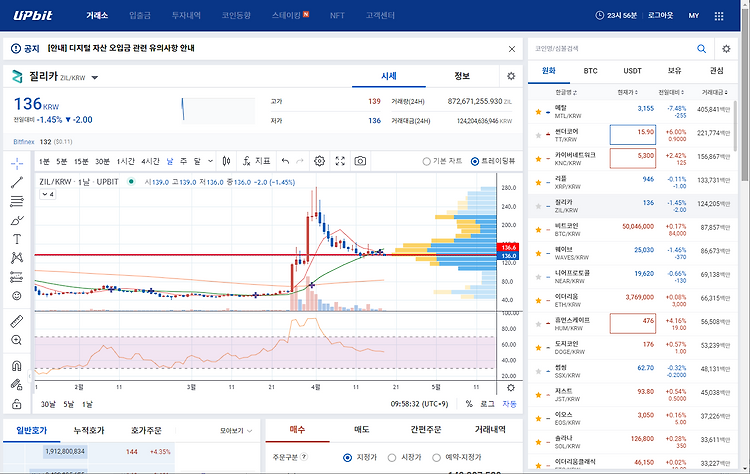750x474 pixels.
Task: Expand the 질리카 ZIL/KRW market dropdown
Action: point(95,77)
